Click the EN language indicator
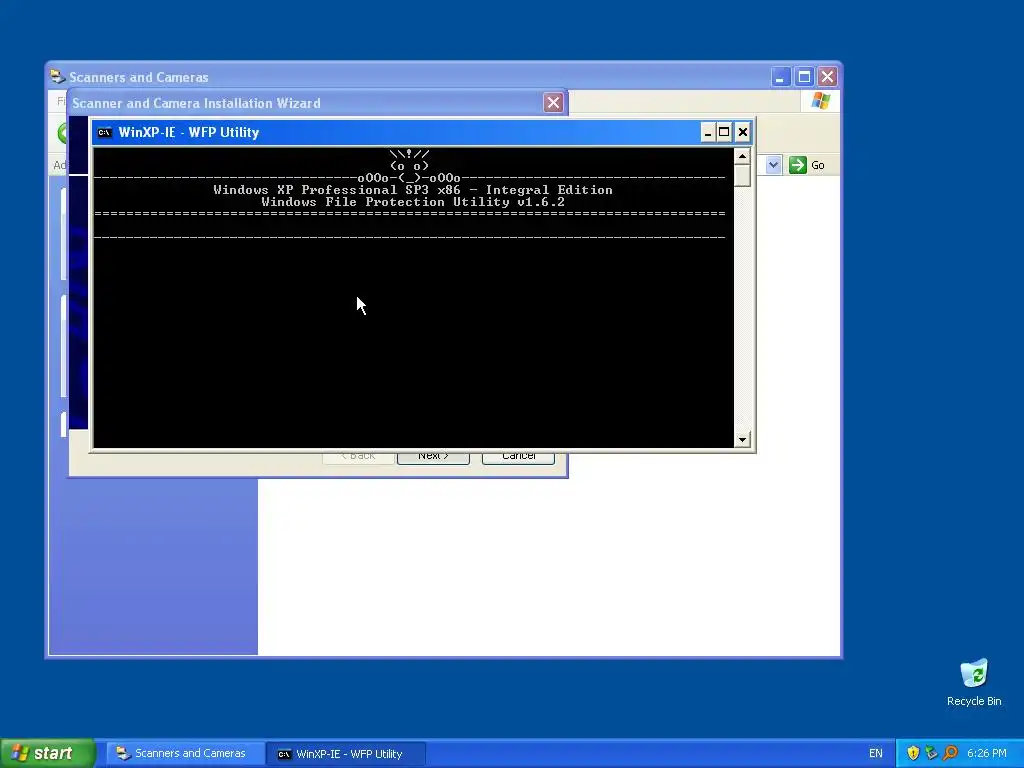The width and height of the screenshot is (1024, 768). click(876, 753)
